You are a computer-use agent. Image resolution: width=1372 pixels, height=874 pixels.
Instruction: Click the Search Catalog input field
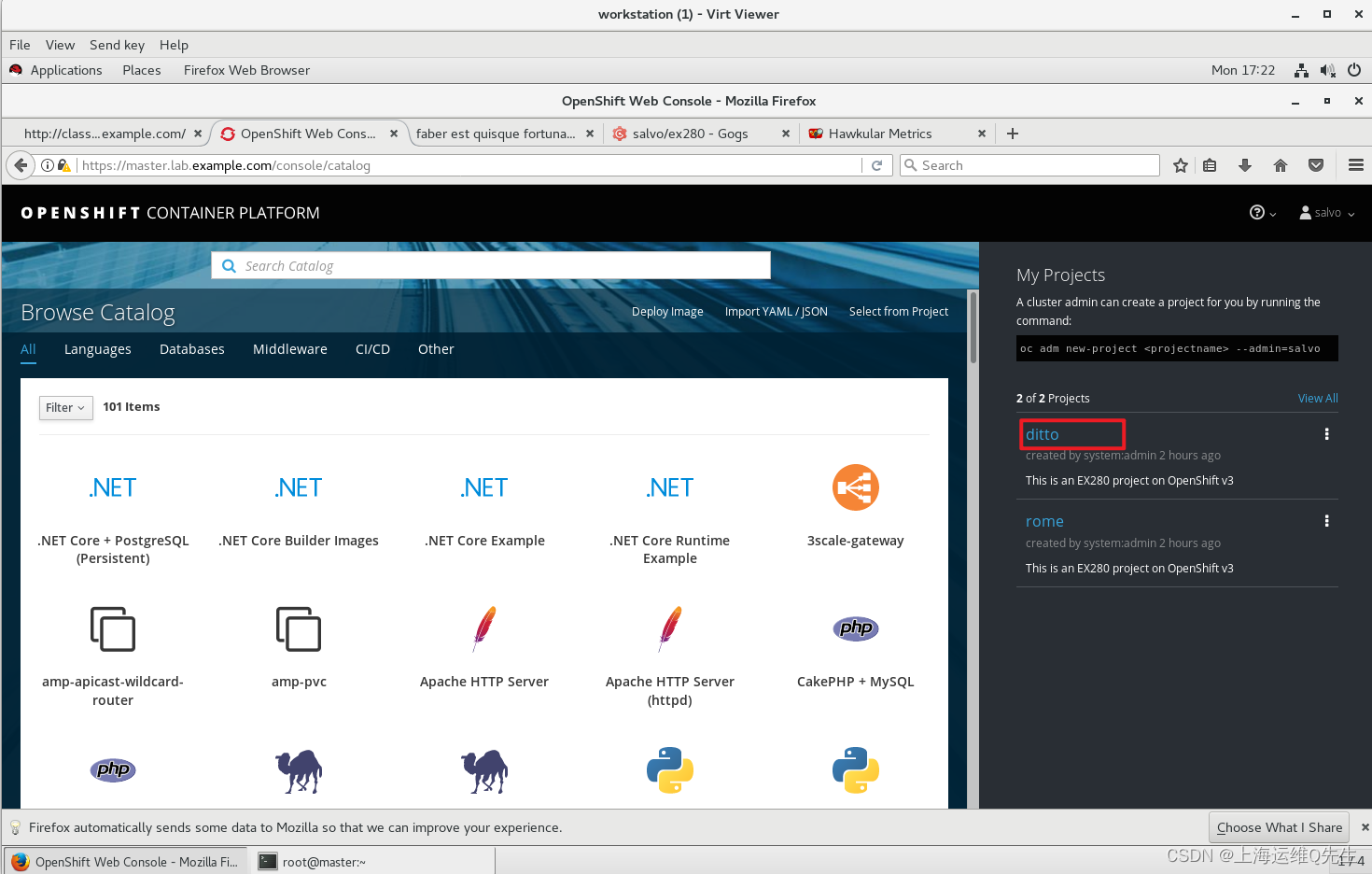coord(491,266)
